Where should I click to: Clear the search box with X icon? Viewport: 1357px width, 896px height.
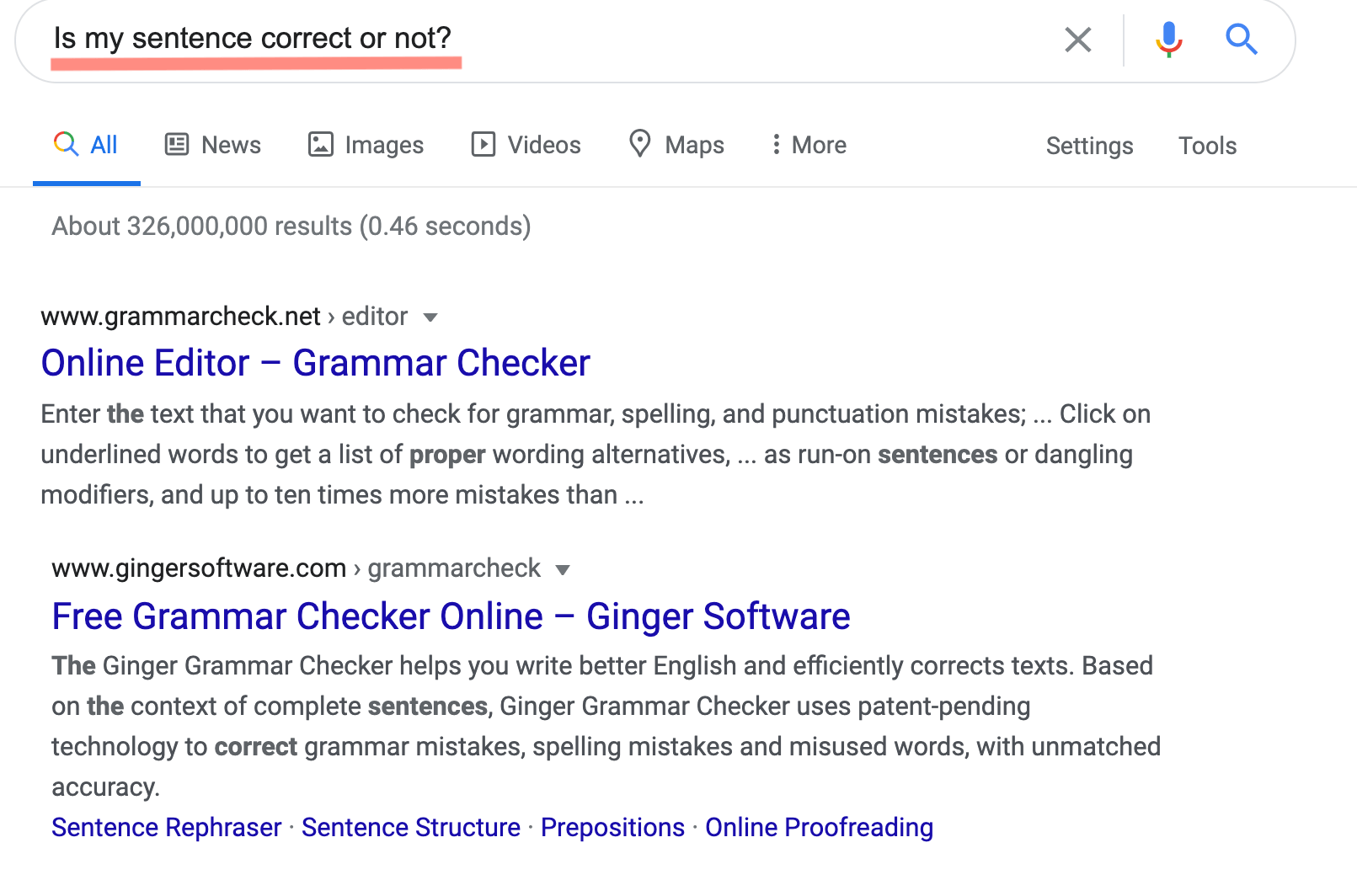point(1077,40)
